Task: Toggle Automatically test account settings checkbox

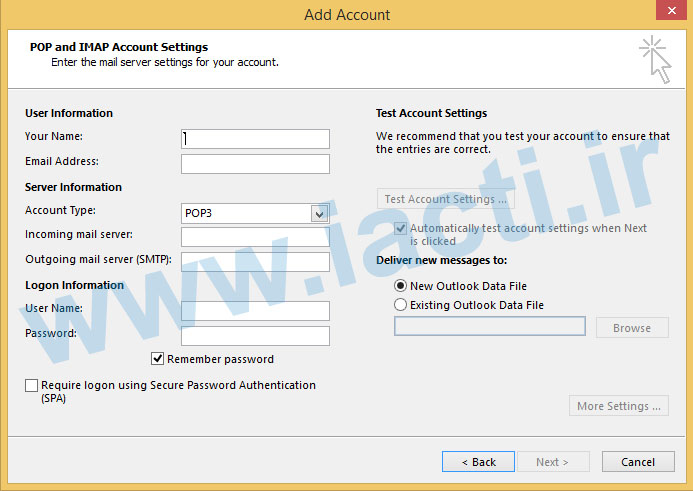Action: click(x=402, y=229)
